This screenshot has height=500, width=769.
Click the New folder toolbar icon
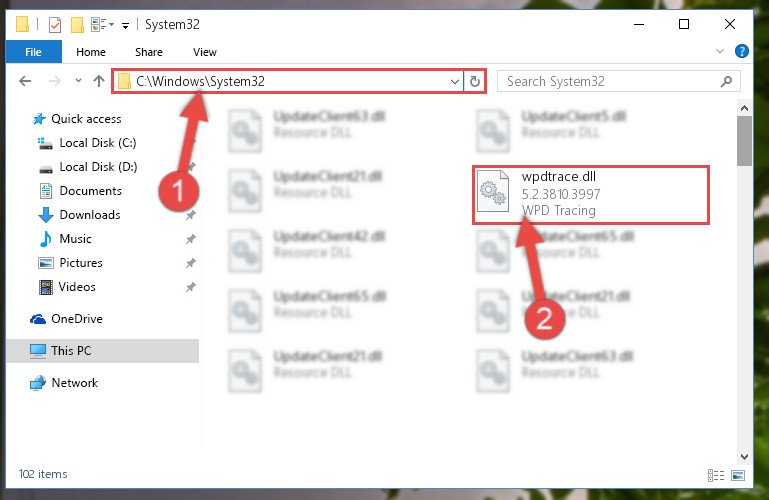point(77,25)
